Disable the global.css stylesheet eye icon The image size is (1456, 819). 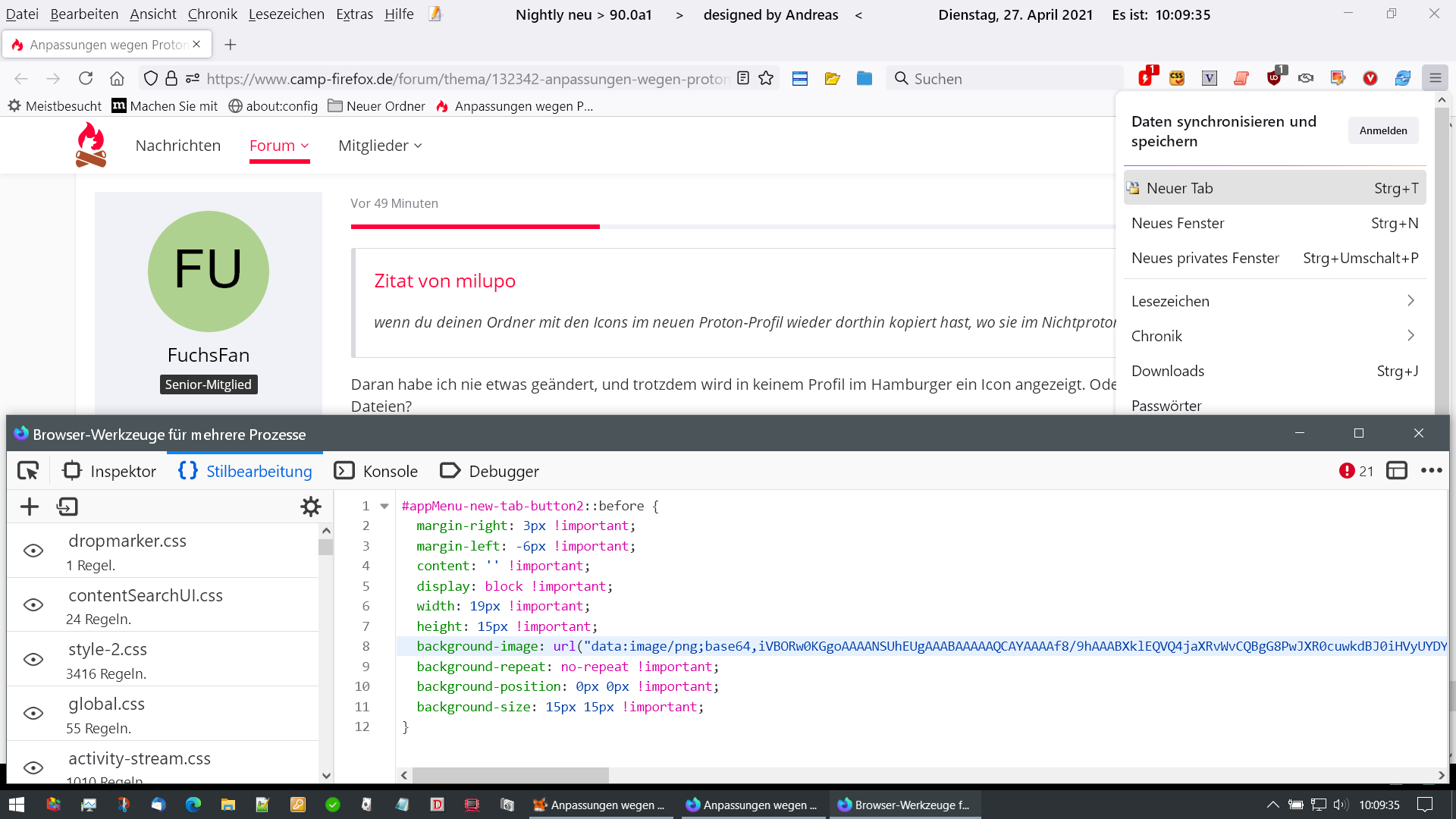[x=33, y=714]
